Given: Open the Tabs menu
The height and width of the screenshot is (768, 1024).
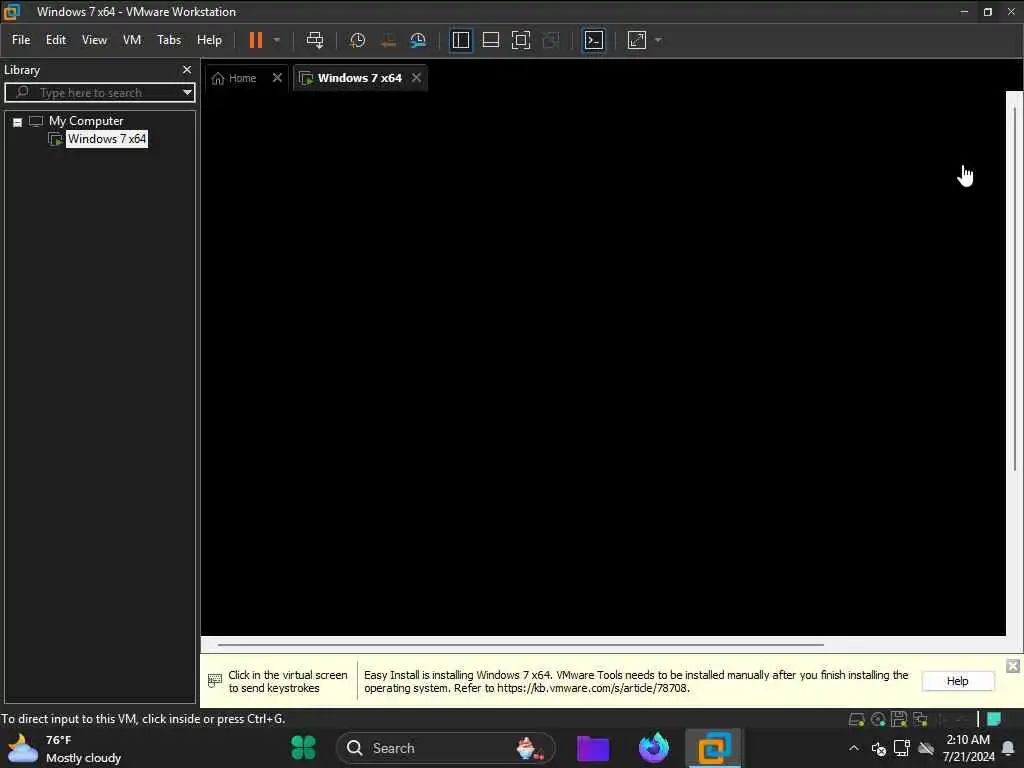Looking at the screenshot, I should pos(168,40).
